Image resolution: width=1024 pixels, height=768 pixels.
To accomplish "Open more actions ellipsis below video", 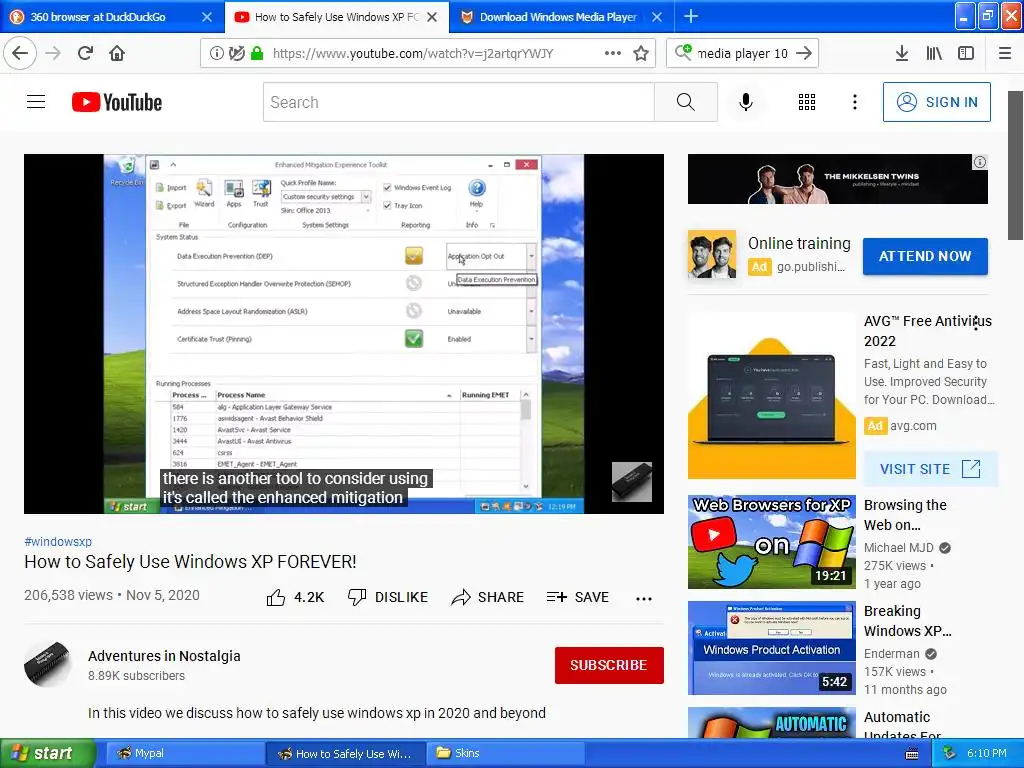I will coord(644,598).
